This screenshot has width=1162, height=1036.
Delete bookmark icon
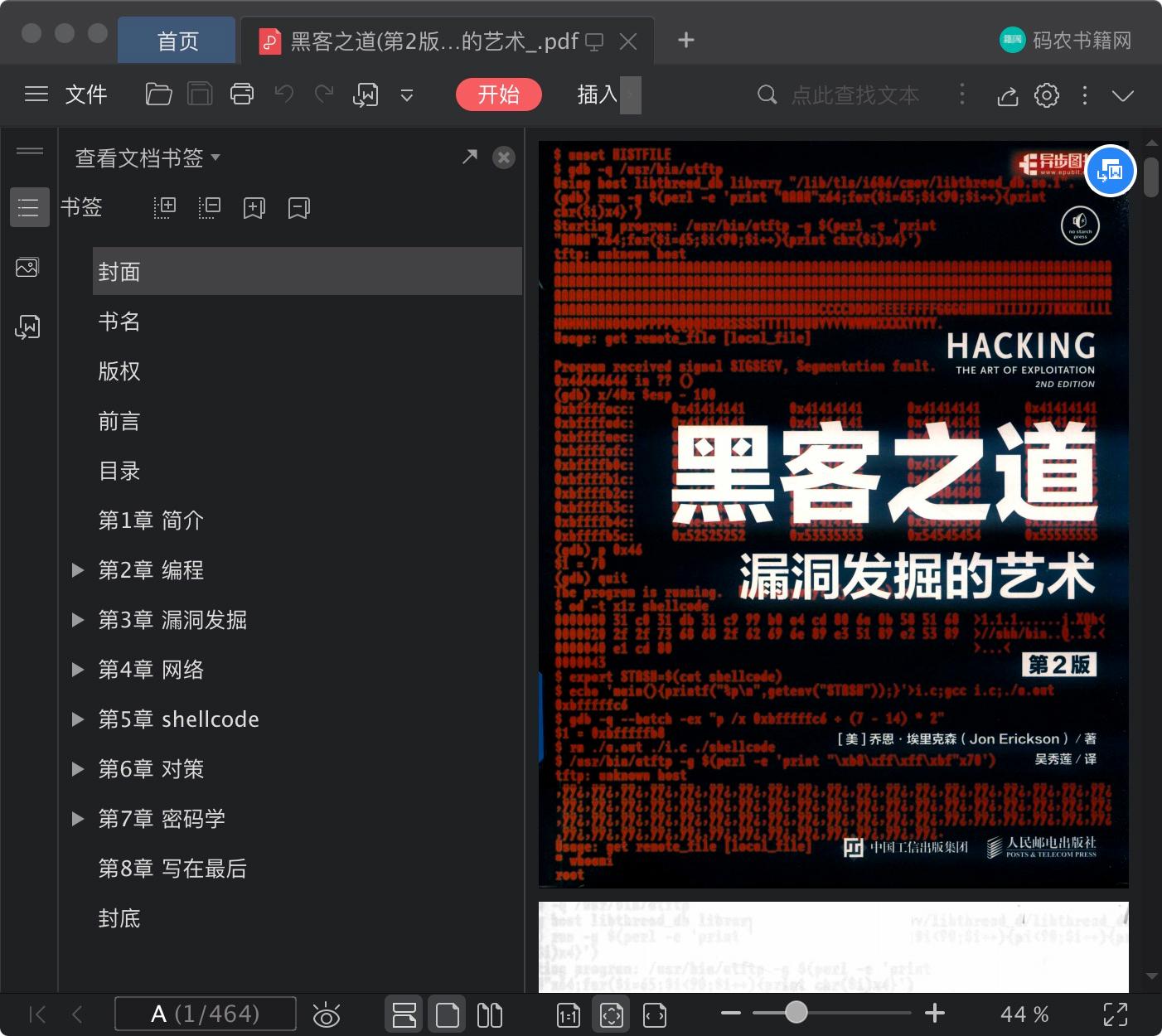299,207
